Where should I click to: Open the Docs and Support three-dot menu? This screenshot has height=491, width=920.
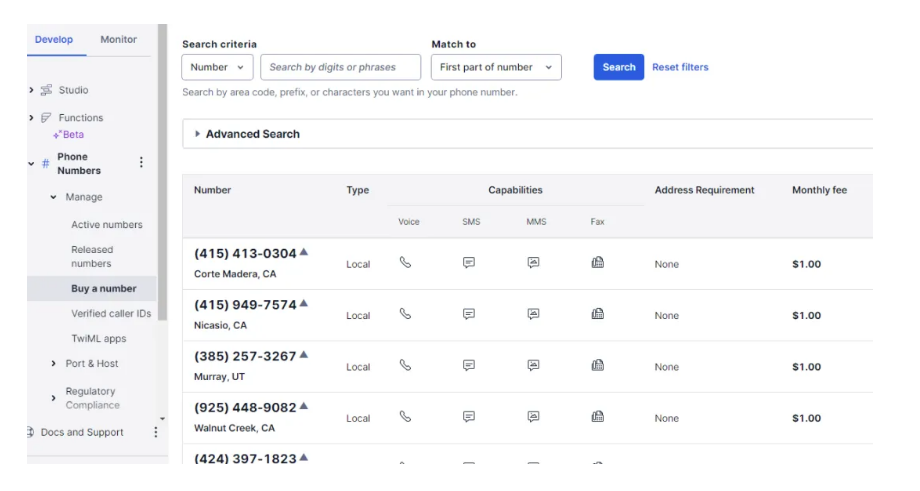155,432
